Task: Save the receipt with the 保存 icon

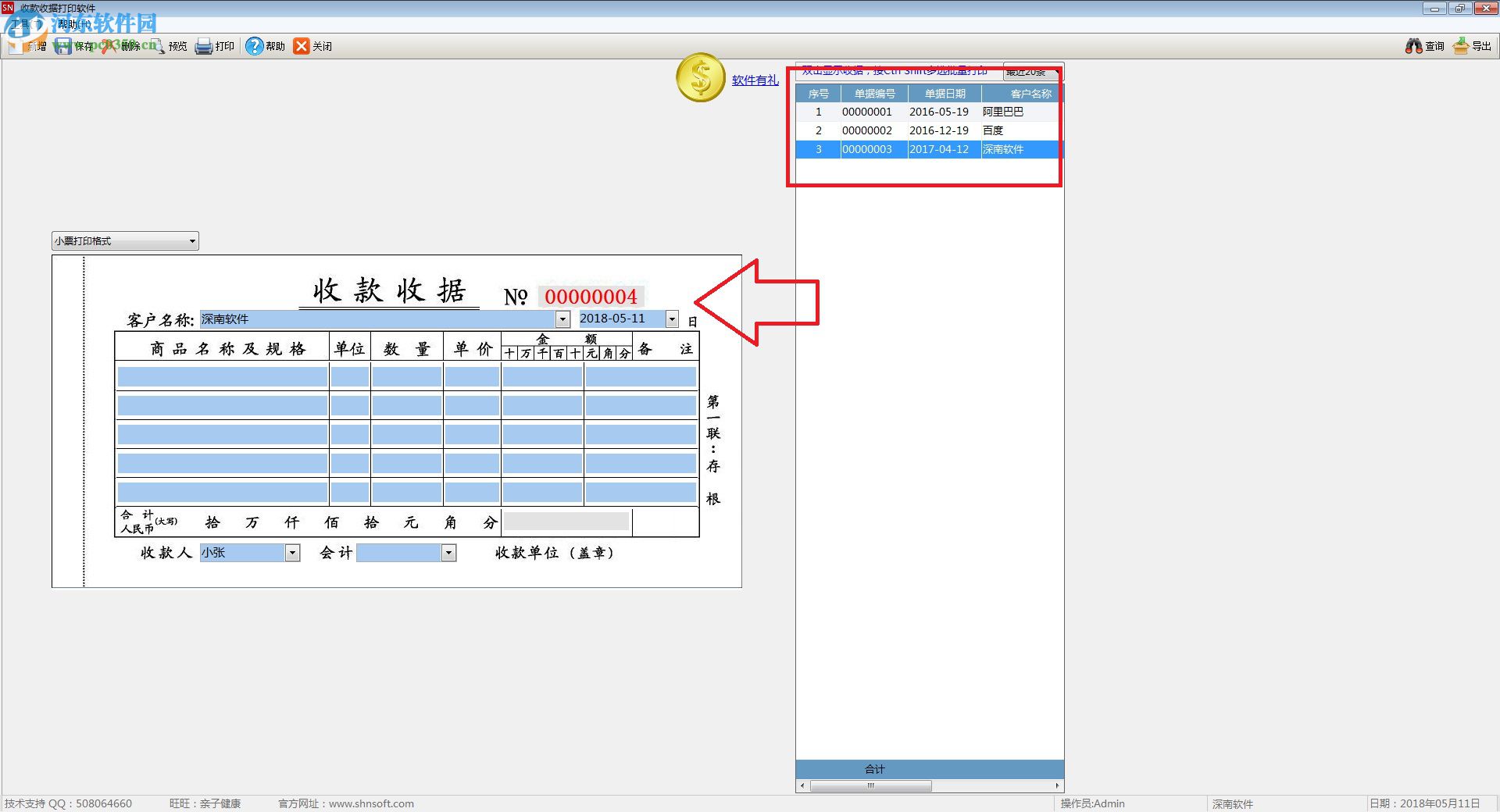Action: tap(63, 46)
